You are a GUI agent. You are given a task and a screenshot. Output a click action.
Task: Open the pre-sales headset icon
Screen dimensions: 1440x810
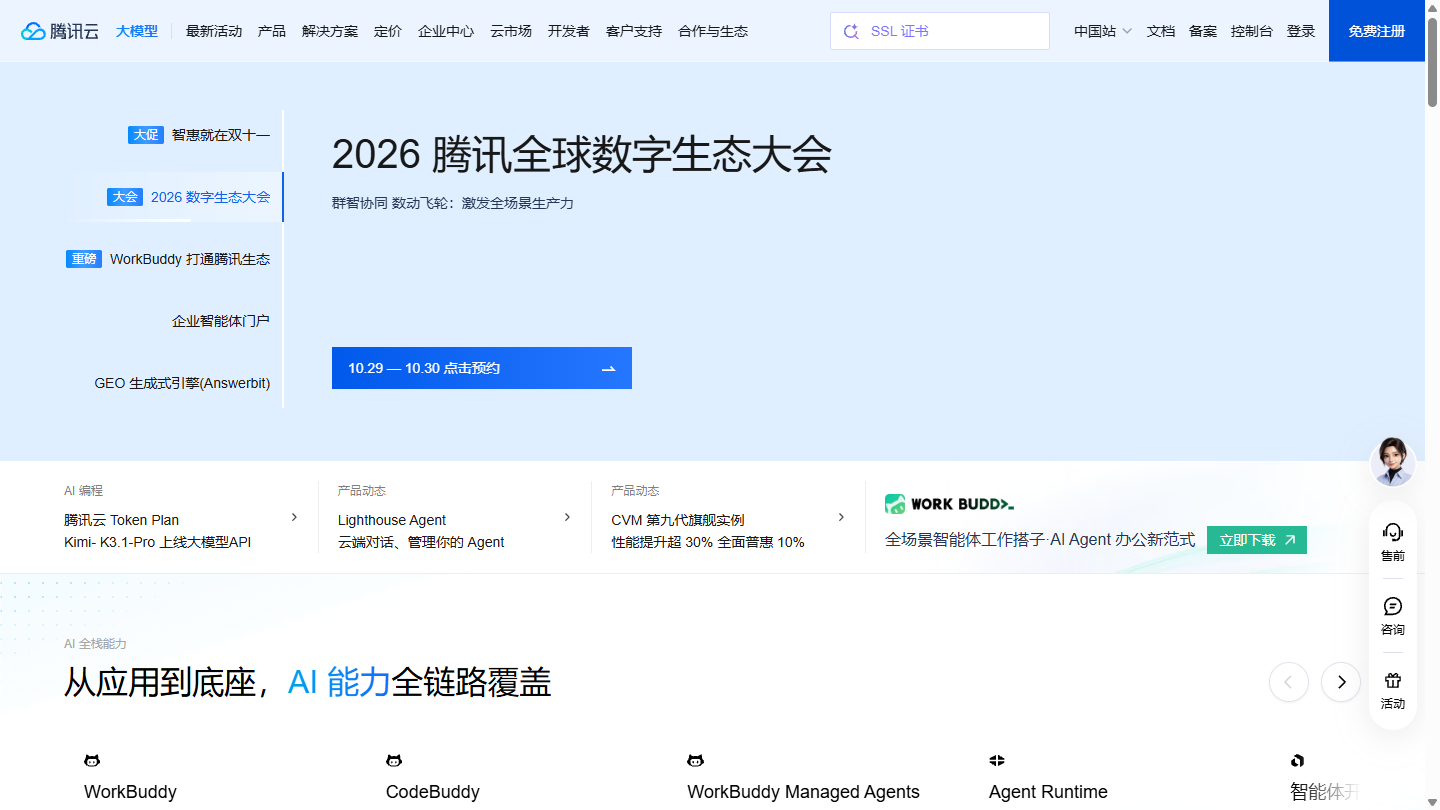(1393, 531)
